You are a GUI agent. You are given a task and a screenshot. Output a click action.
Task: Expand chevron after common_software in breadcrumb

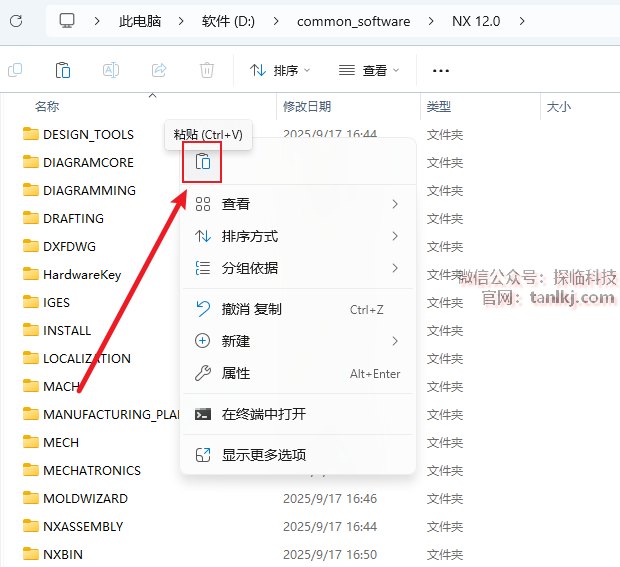coord(431,21)
